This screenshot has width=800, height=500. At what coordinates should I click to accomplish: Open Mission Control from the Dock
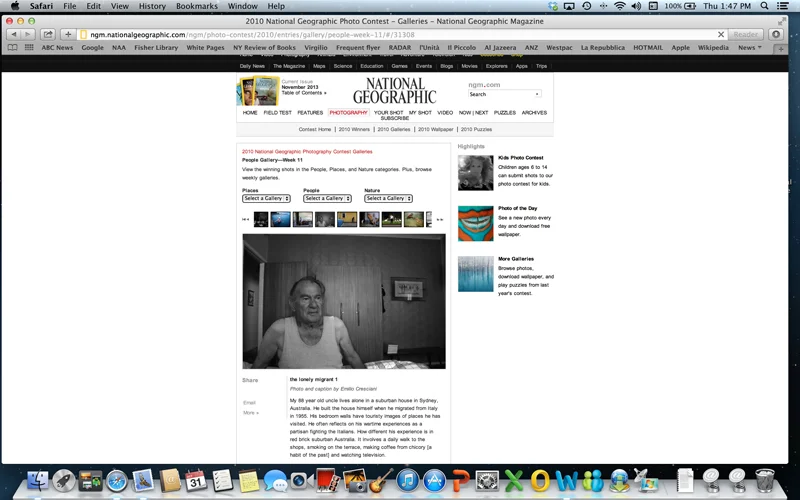tap(90, 481)
